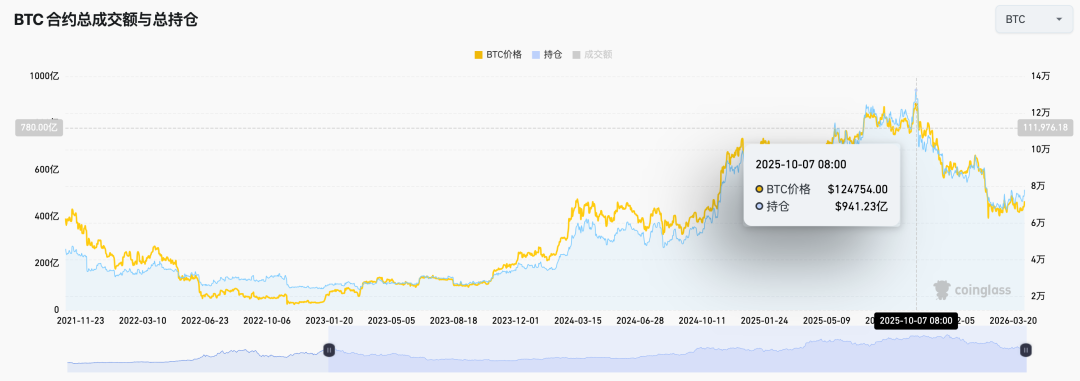The image size is (1080, 381).
Task: Click the tooltip date 2025-10-07 08:00
Action: pos(801,164)
